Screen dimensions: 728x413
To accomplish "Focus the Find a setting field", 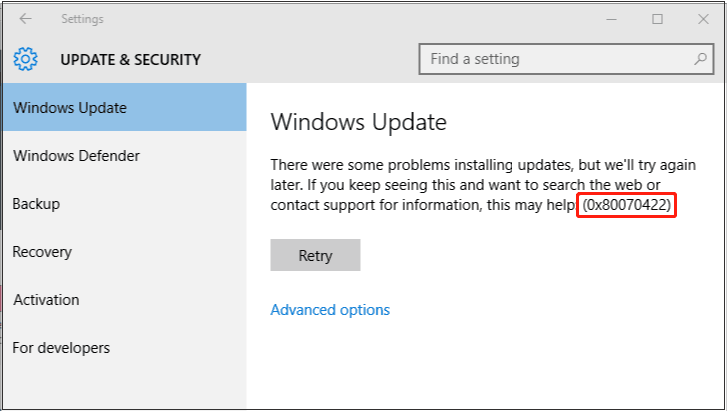I will [x=555, y=59].
